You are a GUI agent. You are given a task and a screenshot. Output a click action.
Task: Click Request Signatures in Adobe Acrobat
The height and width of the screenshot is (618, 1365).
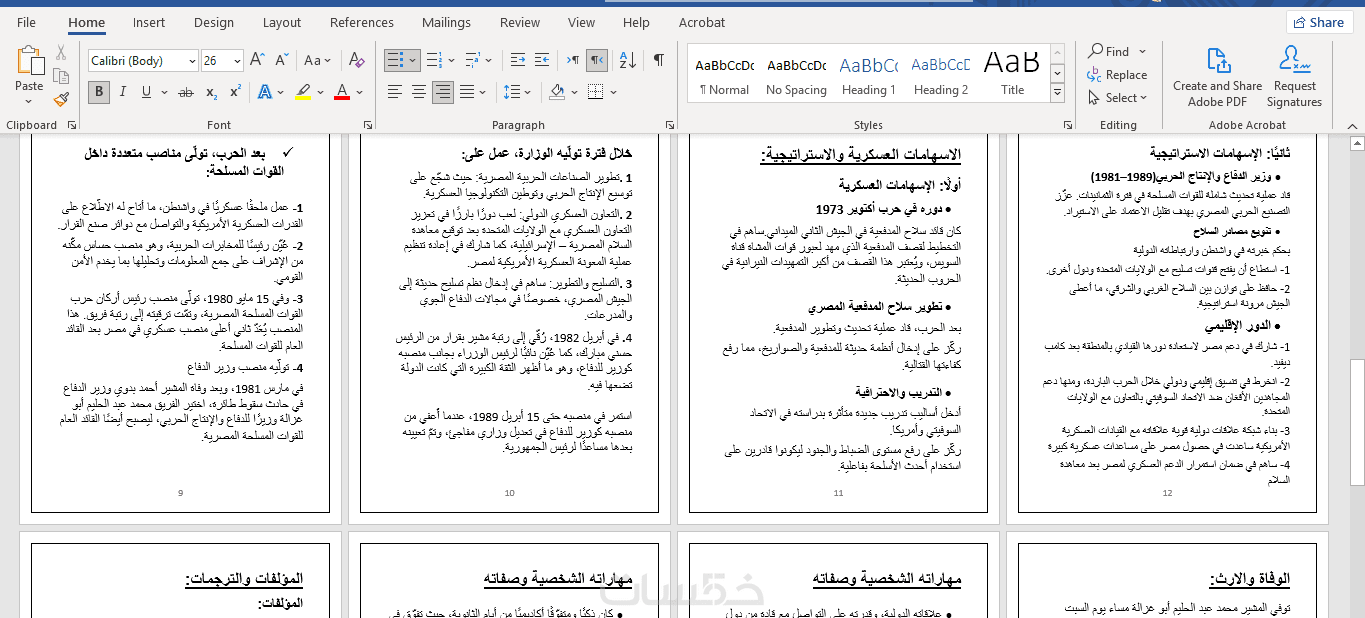[1295, 77]
